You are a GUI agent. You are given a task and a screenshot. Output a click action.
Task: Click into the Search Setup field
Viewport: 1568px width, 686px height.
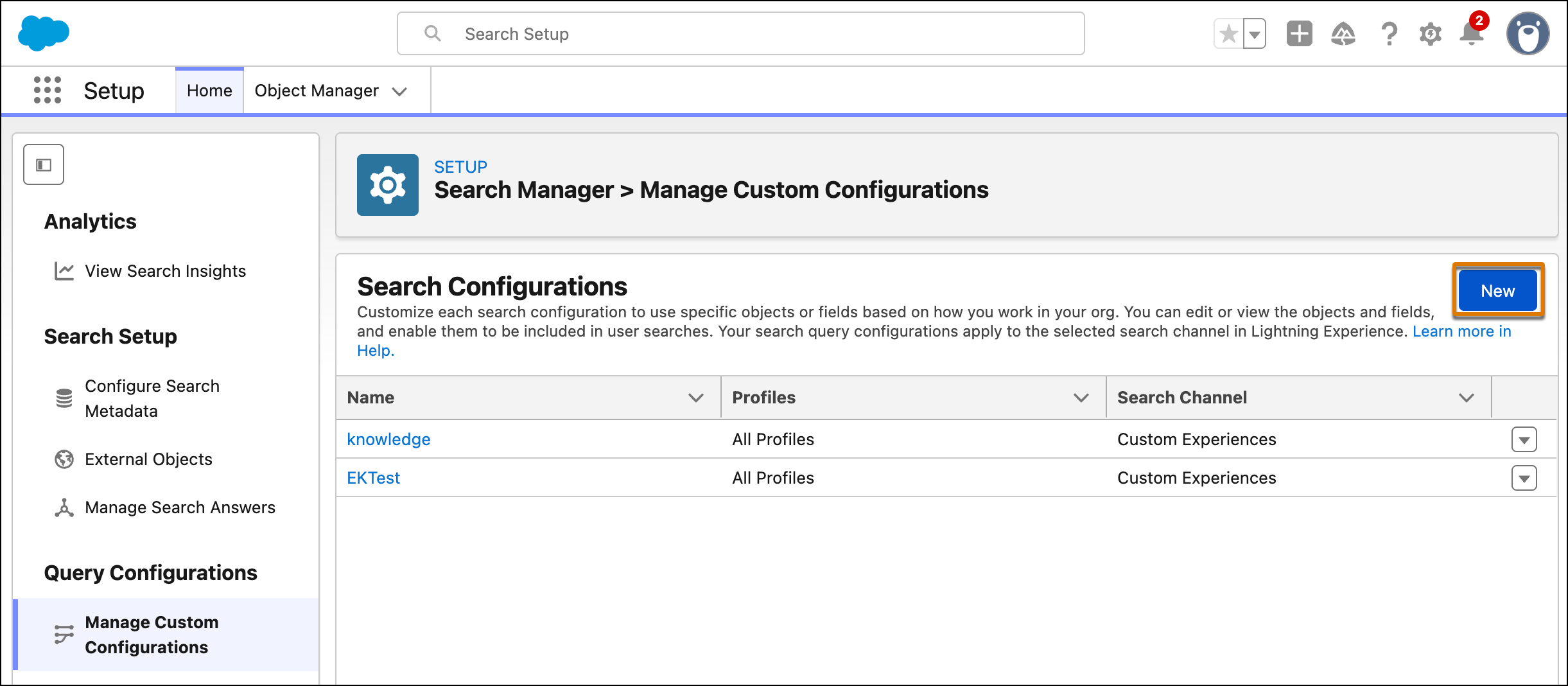[741, 33]
